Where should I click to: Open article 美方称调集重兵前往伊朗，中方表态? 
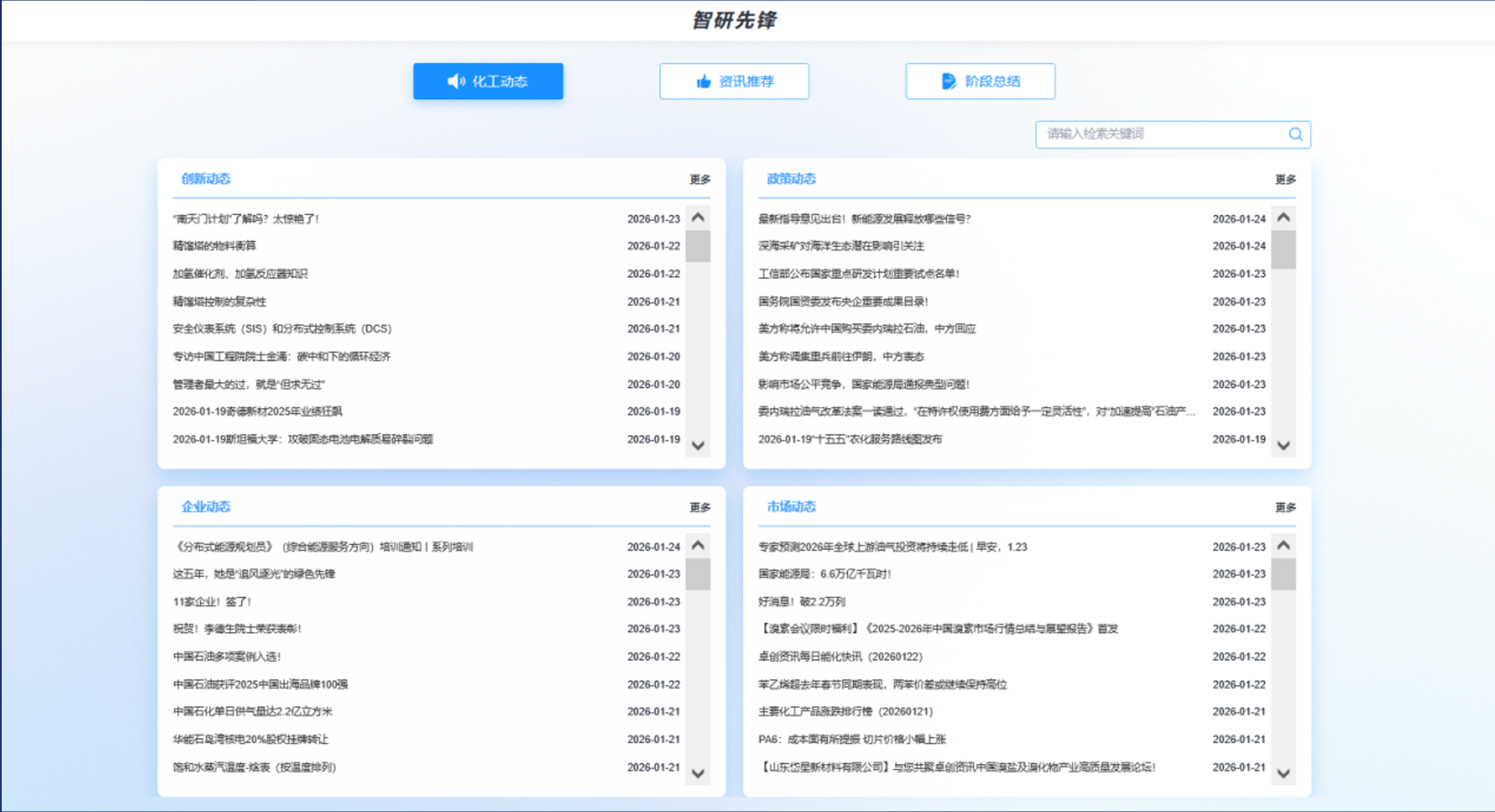841,356
